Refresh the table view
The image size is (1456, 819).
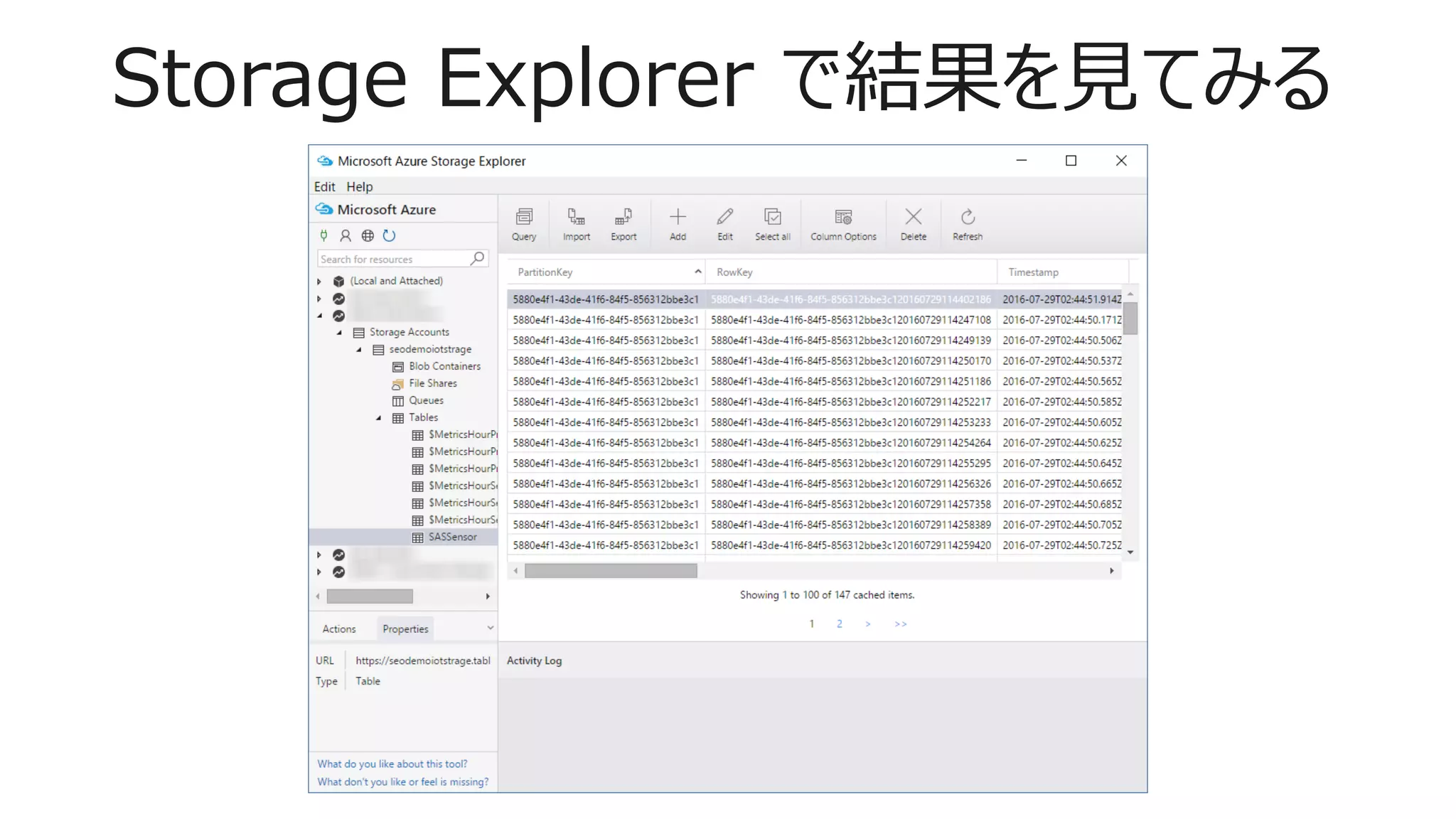[x=968, y=224]
